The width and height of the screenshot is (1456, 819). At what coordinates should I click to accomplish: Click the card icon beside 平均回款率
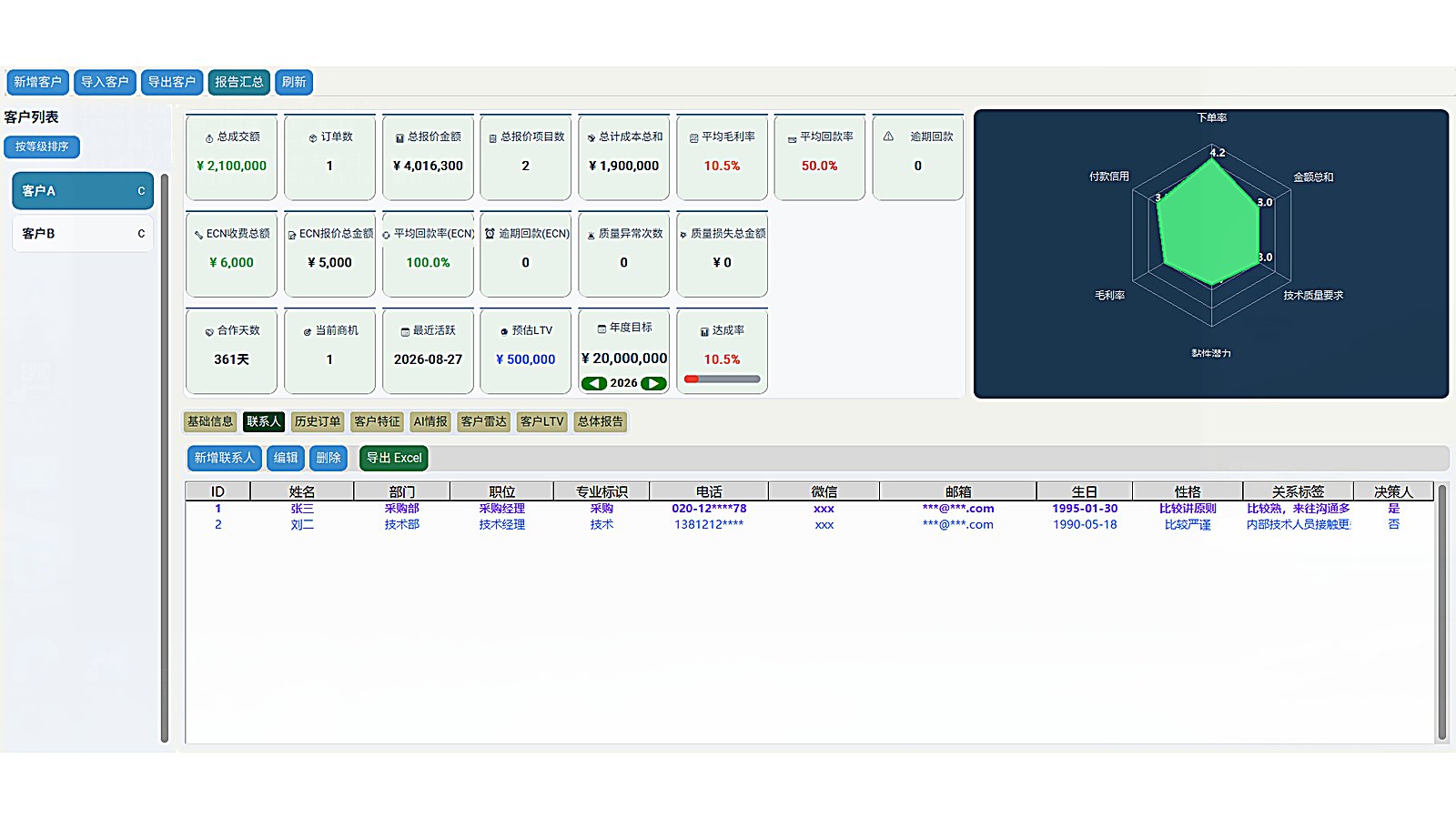tap(792, 138)
